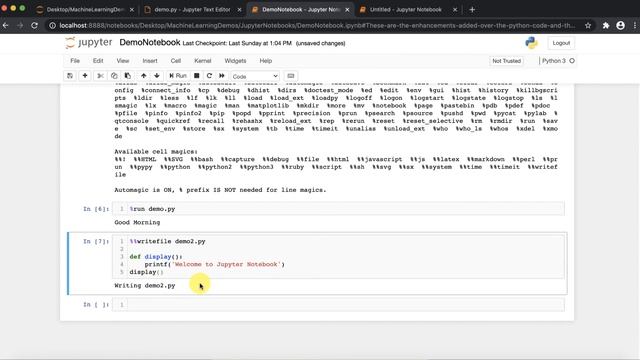Go back in browser history

tap(6, 25)
